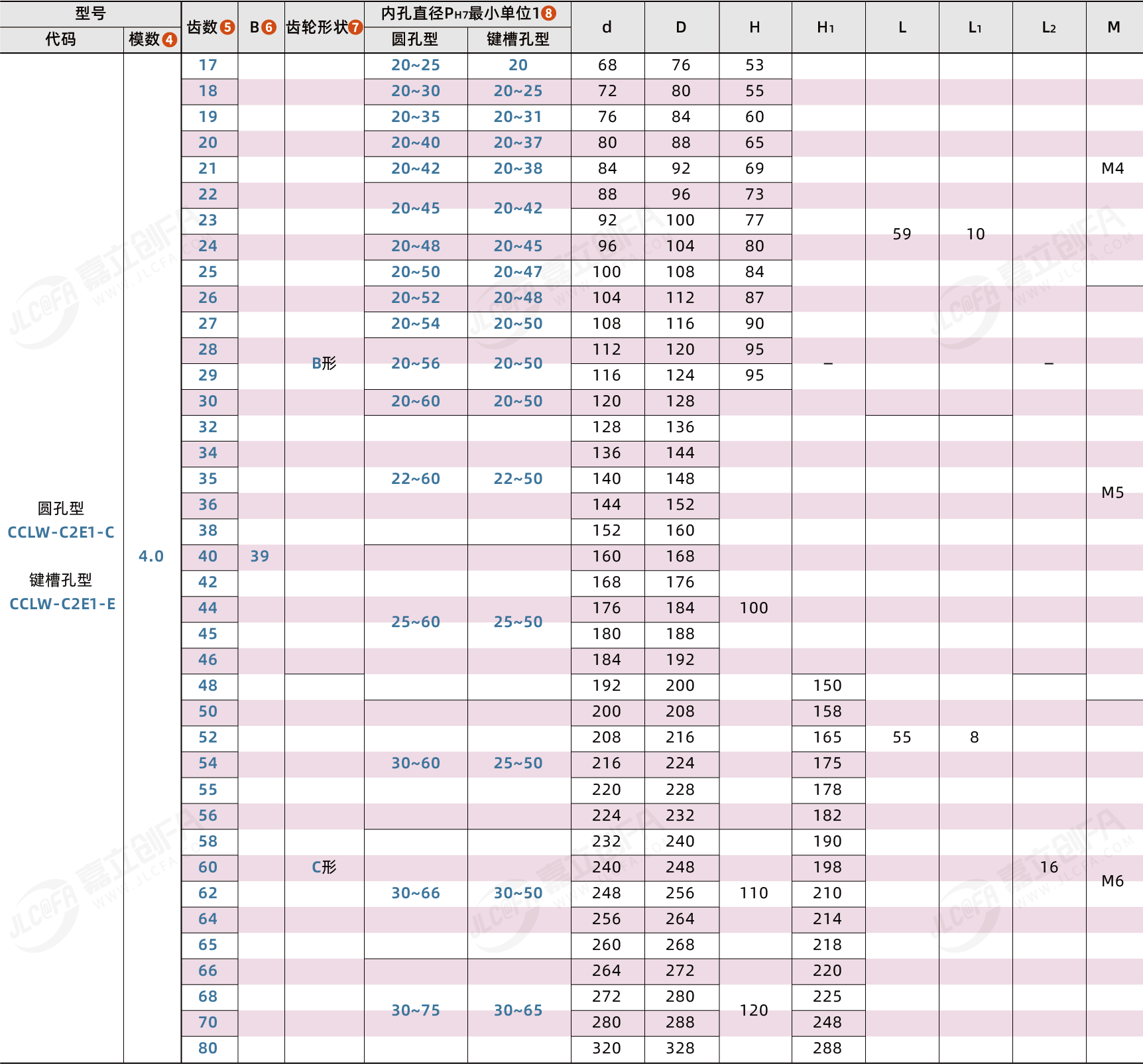Select keyway bore range 20~38
This screenshot has width=1143, height=1064.
tap(518, 168)
